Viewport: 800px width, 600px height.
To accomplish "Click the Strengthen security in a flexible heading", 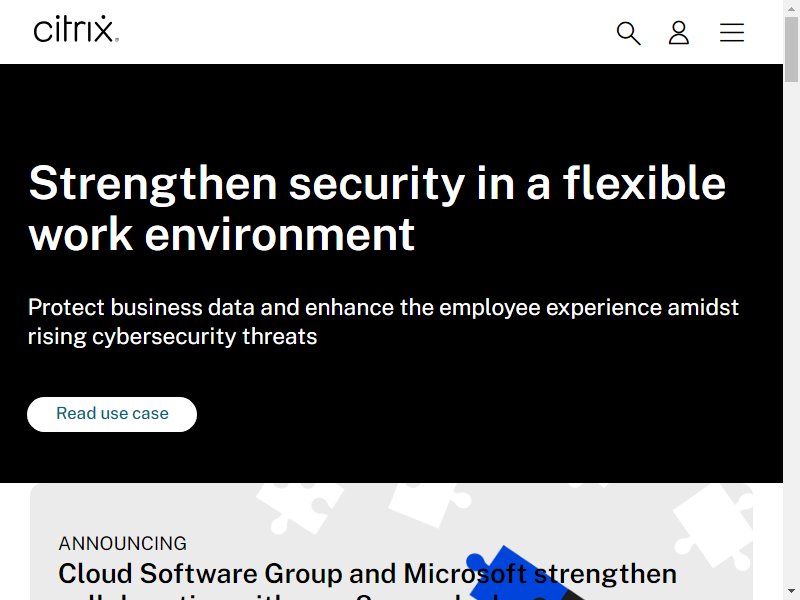I will tap(377, 184).
